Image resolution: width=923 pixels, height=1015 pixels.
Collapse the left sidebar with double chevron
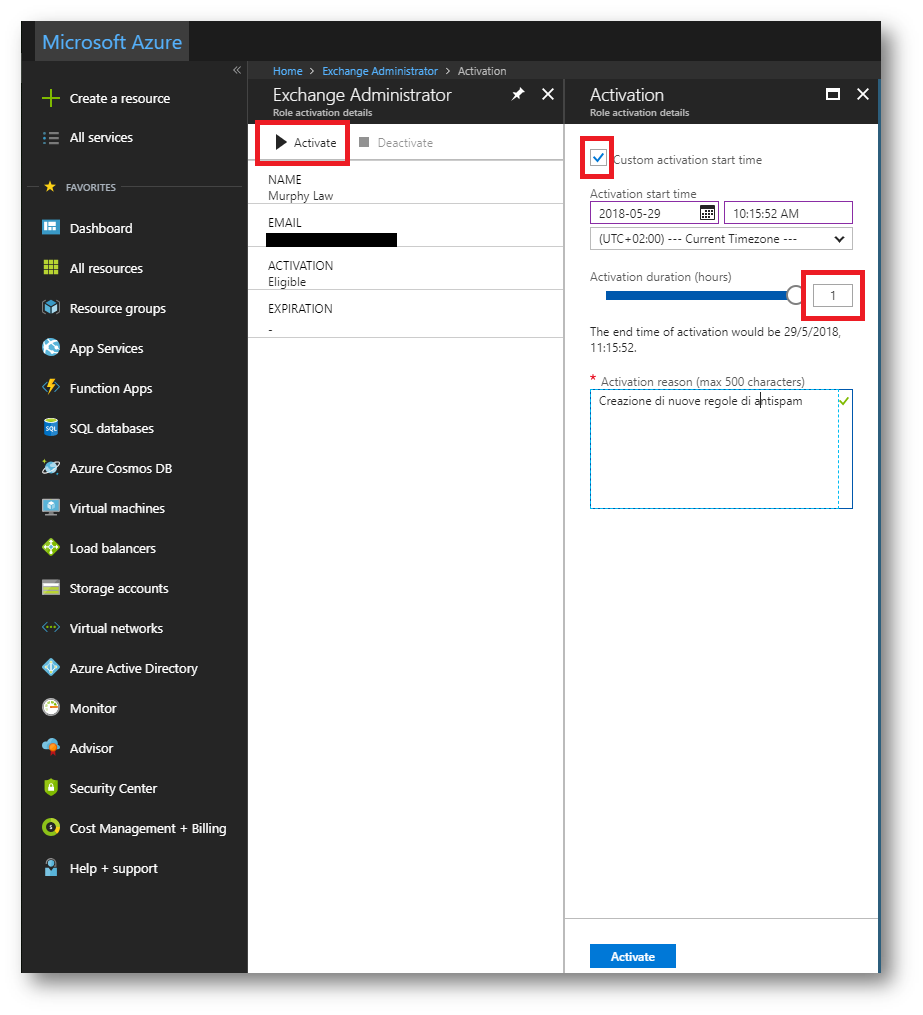coord(237,71)
